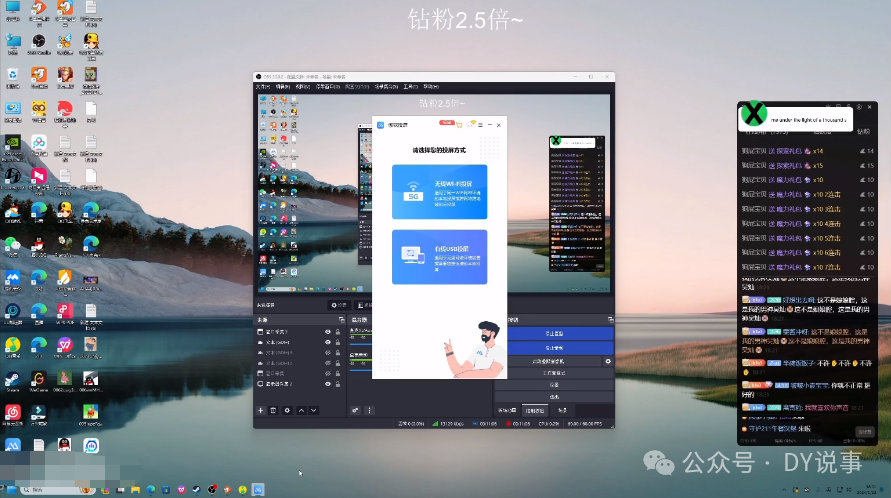Open OBS 工具(T) menu
This screenshot has height=498, width=891.
tap(411, 87)
